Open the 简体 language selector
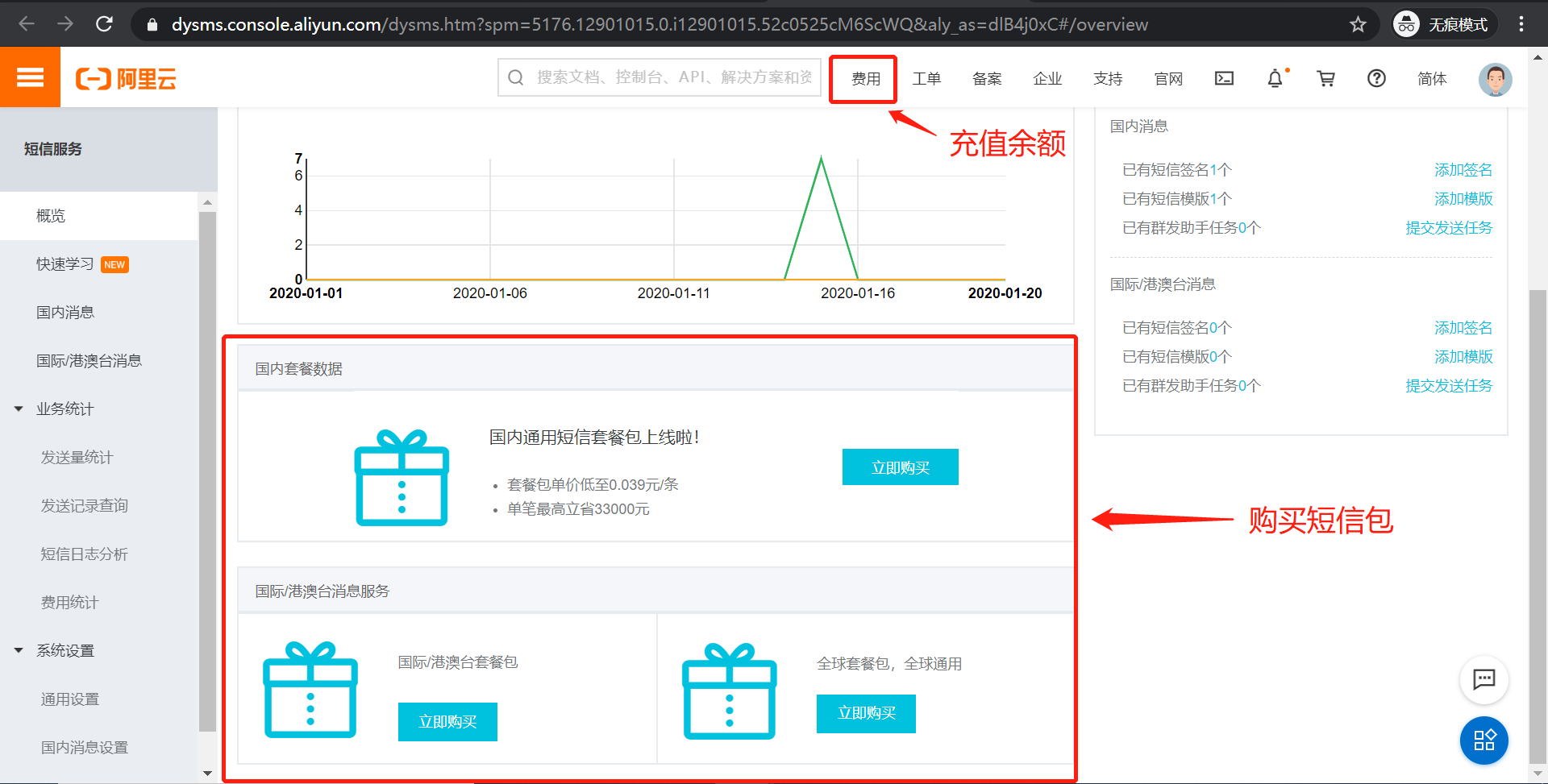 pos(1433,78)
